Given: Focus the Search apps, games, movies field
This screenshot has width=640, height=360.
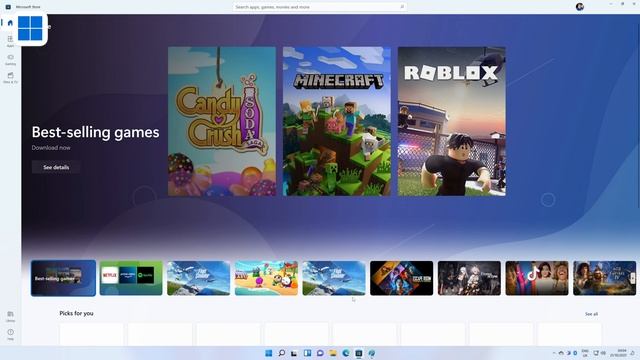Looking at the screenshot, I should (320, 7).
